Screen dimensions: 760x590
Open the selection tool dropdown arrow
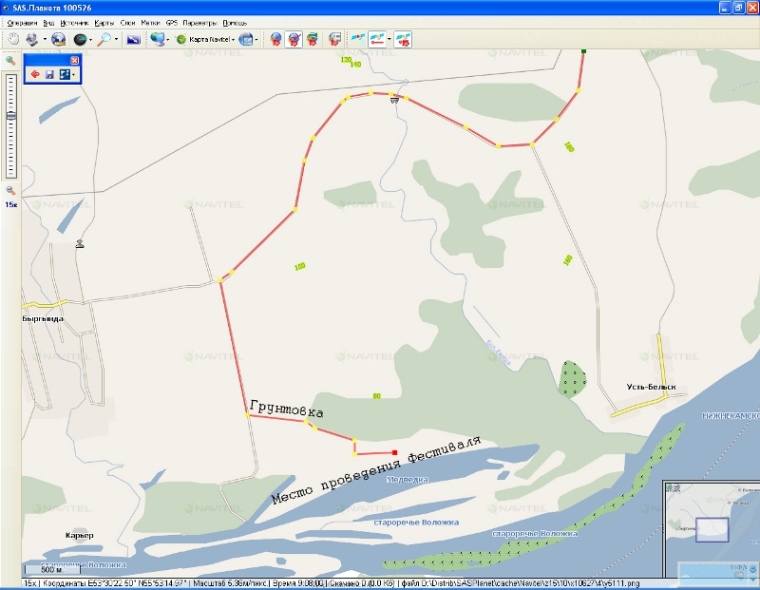pyautogui.click(x=44, y=39)
